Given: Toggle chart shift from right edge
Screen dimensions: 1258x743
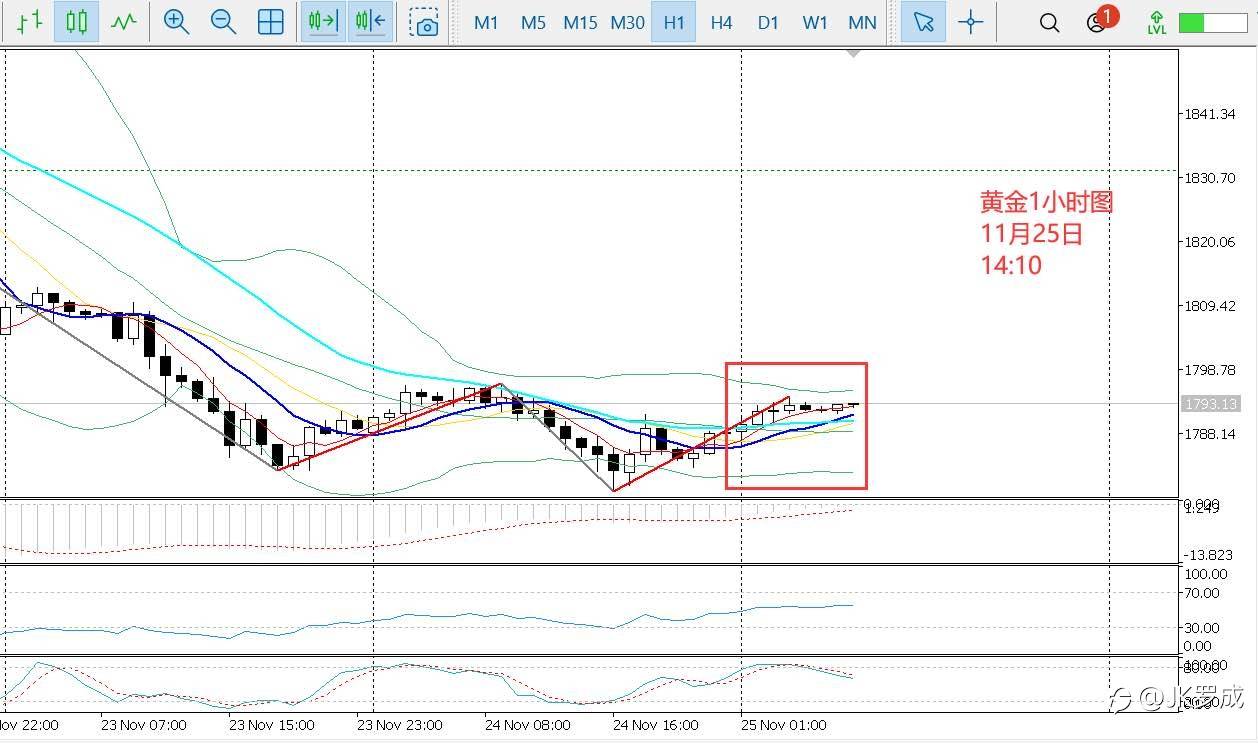Looking at the screenshot, I should (369, 22).
